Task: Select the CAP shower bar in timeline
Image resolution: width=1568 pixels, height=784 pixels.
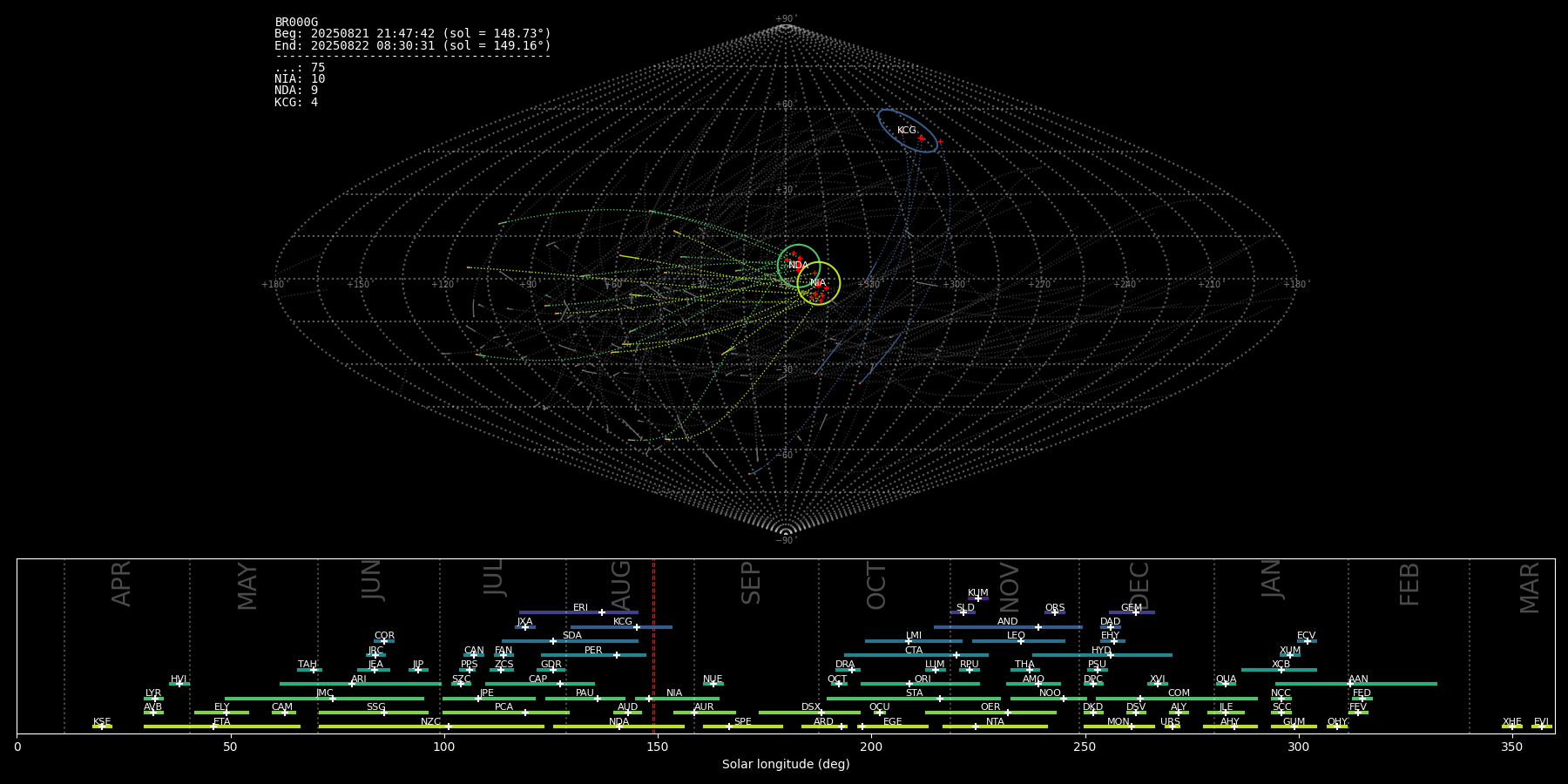Action: pos(540,684)
